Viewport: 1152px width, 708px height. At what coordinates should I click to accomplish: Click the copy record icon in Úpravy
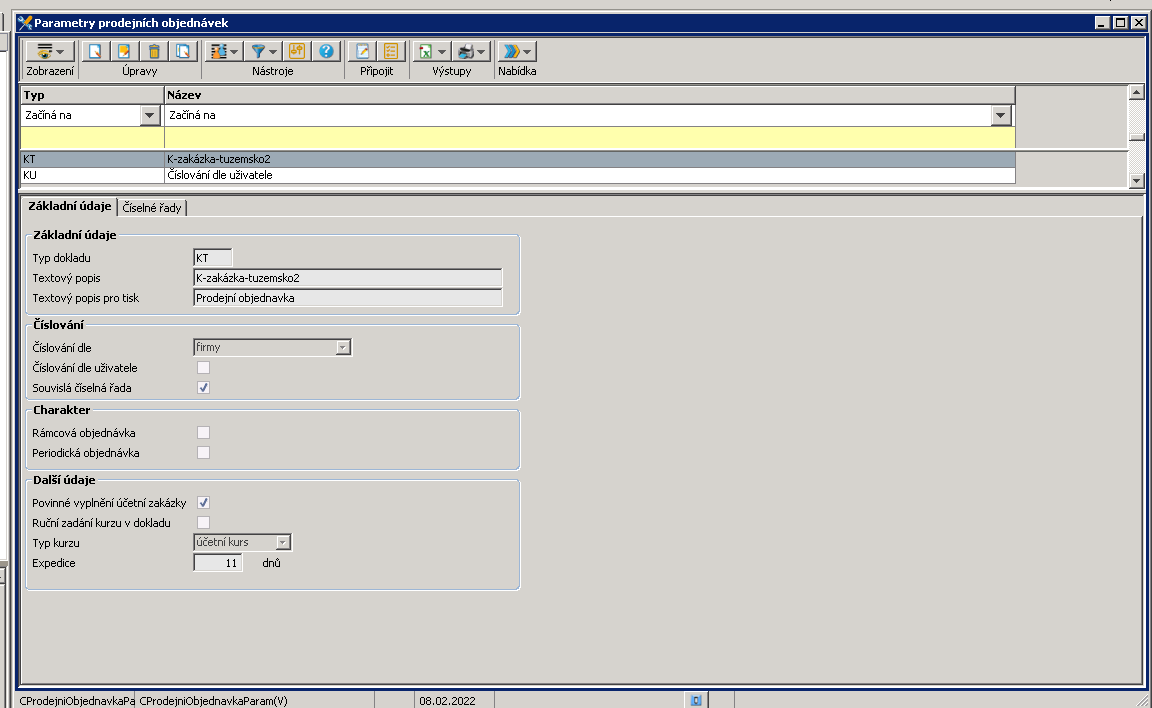pyautogui.click(x=182, y=51)
